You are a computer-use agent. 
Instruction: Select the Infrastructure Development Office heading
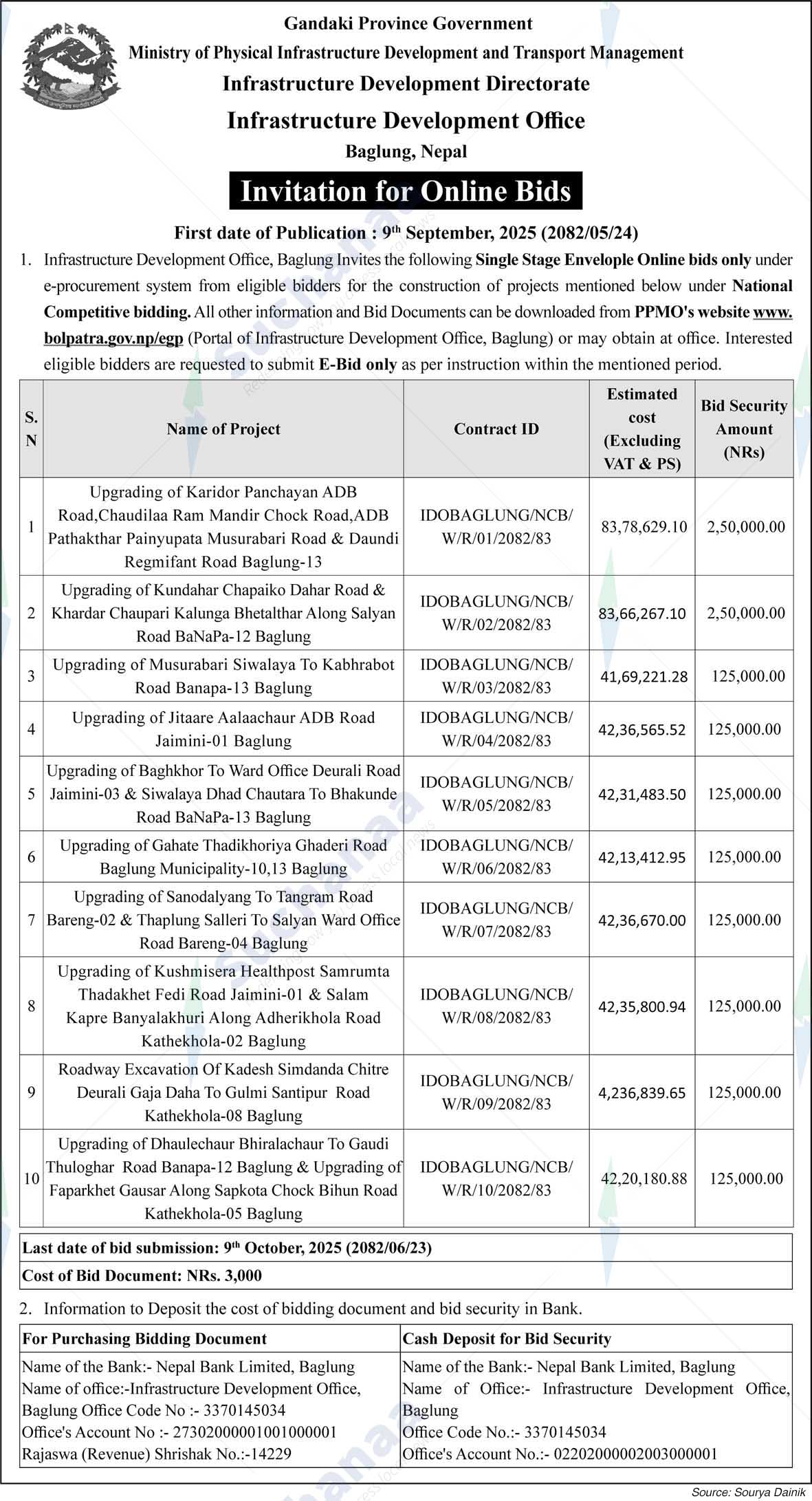pos(406,121)
